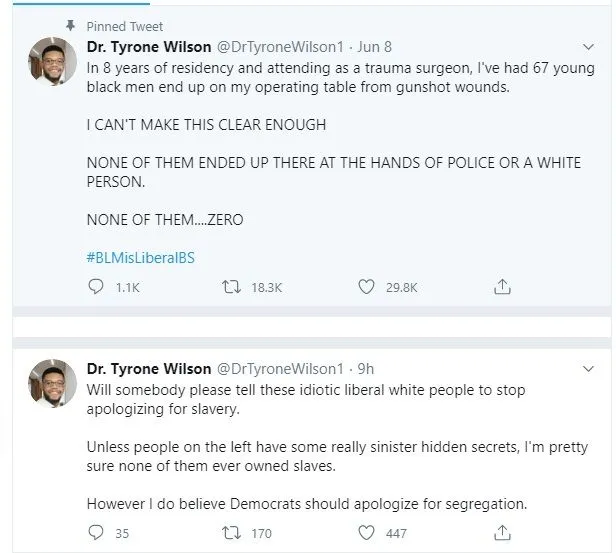Image resolution: width=616 pixels, height=553 pixels.
Task: Share the pinned tweet
Action: pyautogui.click(x=502, y=287)
